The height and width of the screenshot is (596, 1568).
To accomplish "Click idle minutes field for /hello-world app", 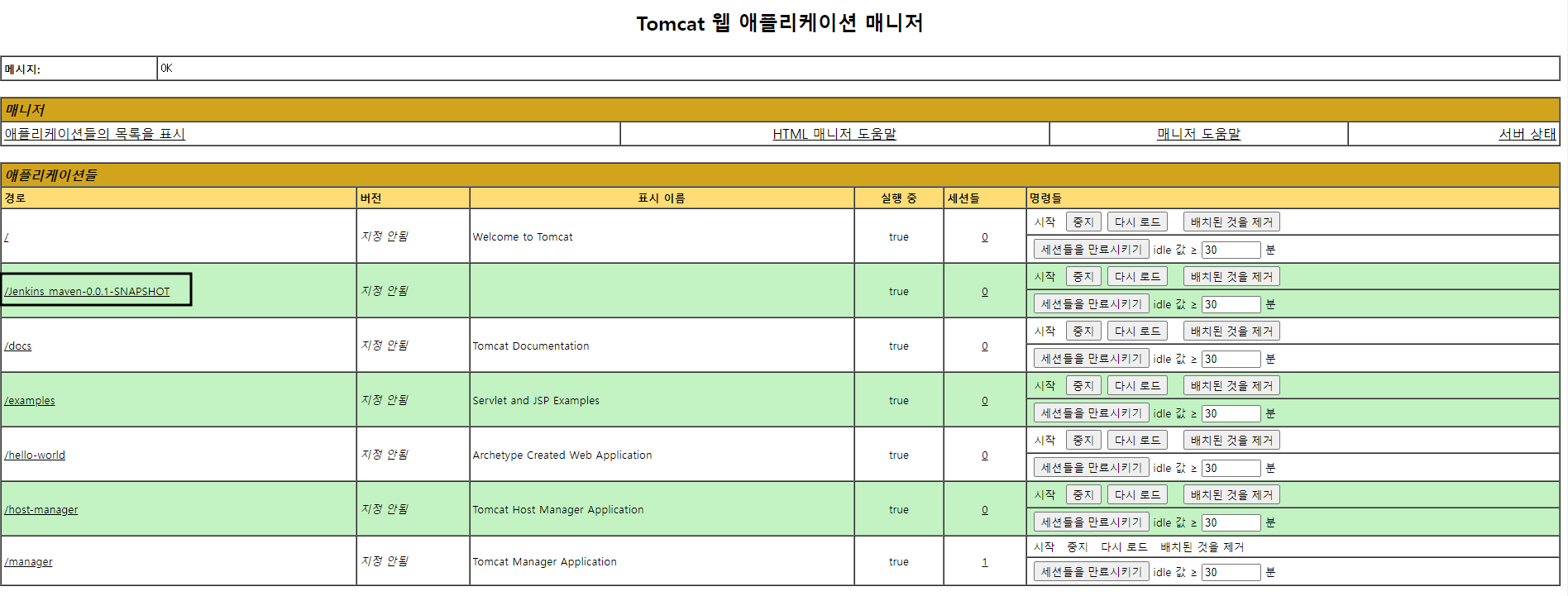I will point(1231,468).
